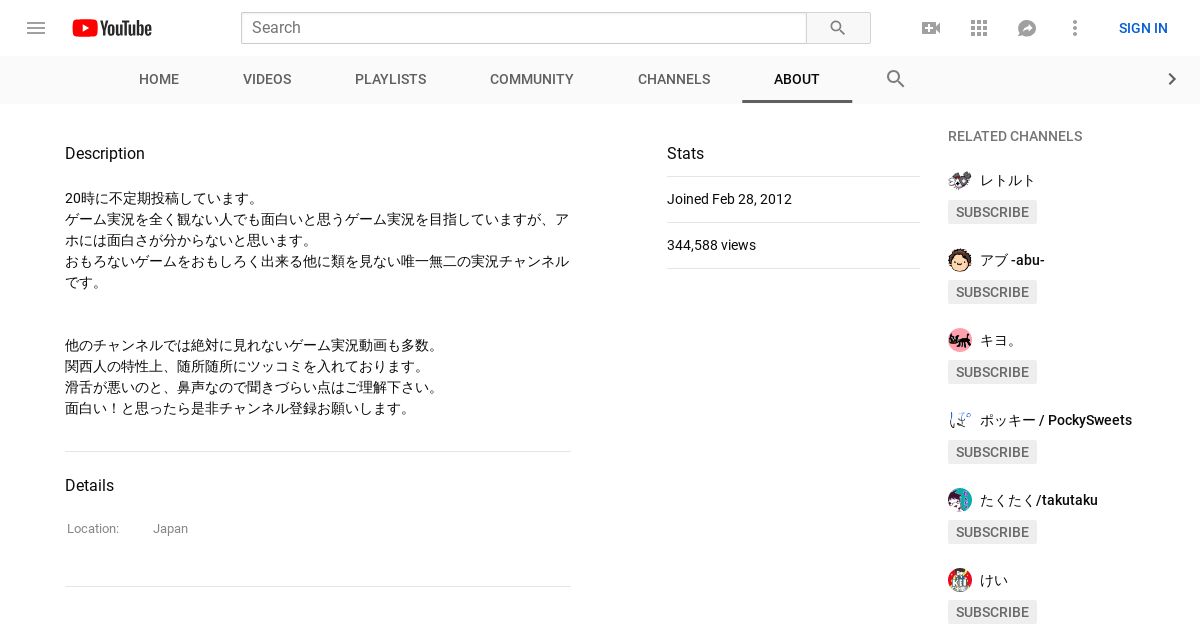Open ポッキー / PockySweets name link
The height and width of the screenshot is (630, 1200).
(1056, 420)
